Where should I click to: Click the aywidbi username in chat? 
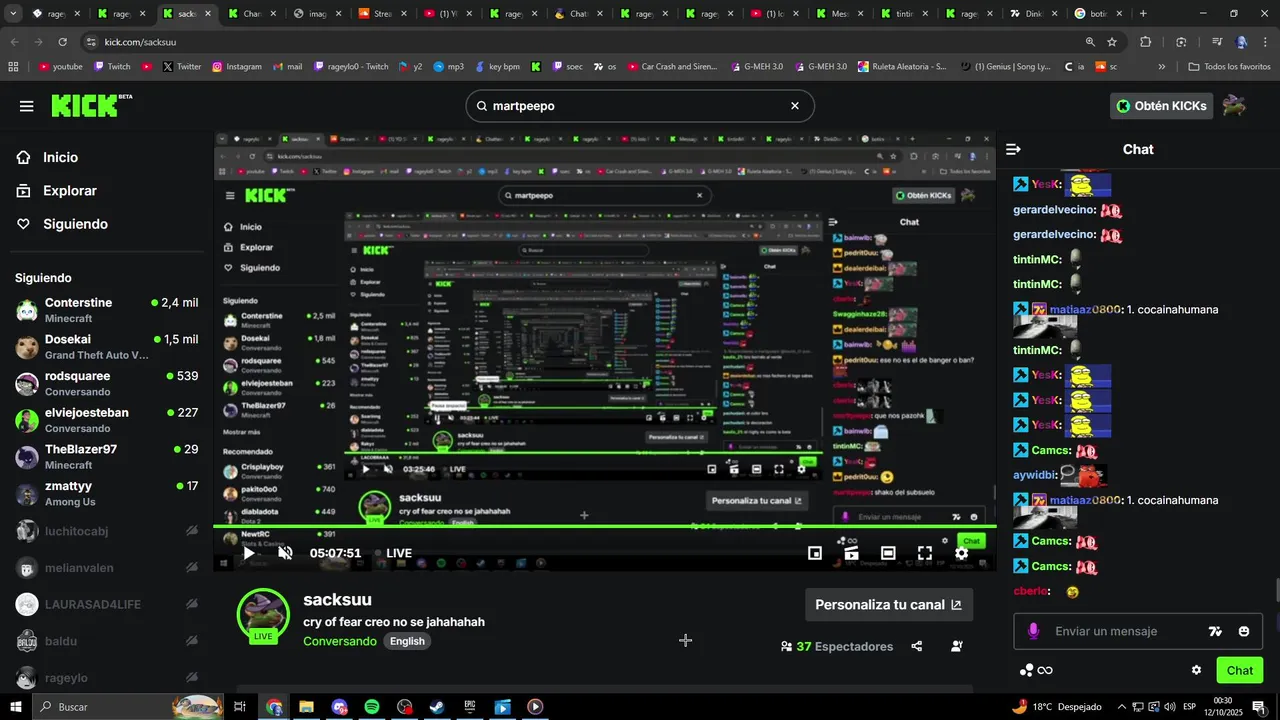tap(1033, 475)
